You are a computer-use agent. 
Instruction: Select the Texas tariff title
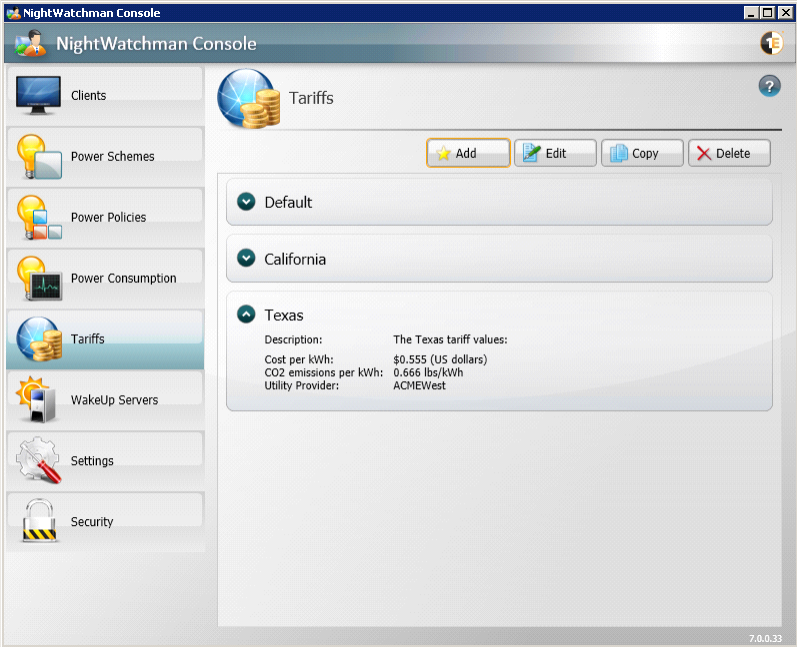[x=284, y=315]
